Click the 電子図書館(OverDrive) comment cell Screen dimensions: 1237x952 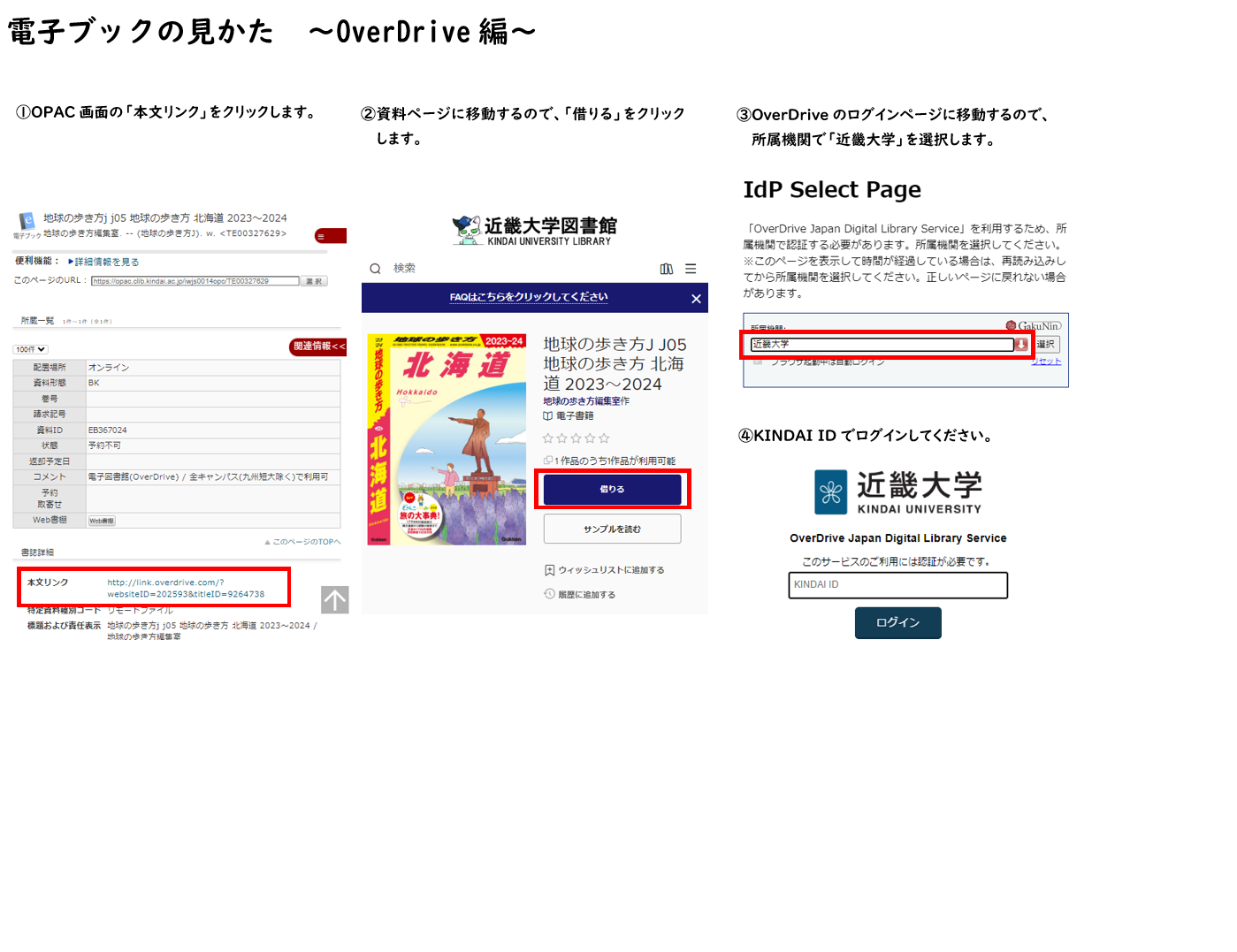pos(212,477)
